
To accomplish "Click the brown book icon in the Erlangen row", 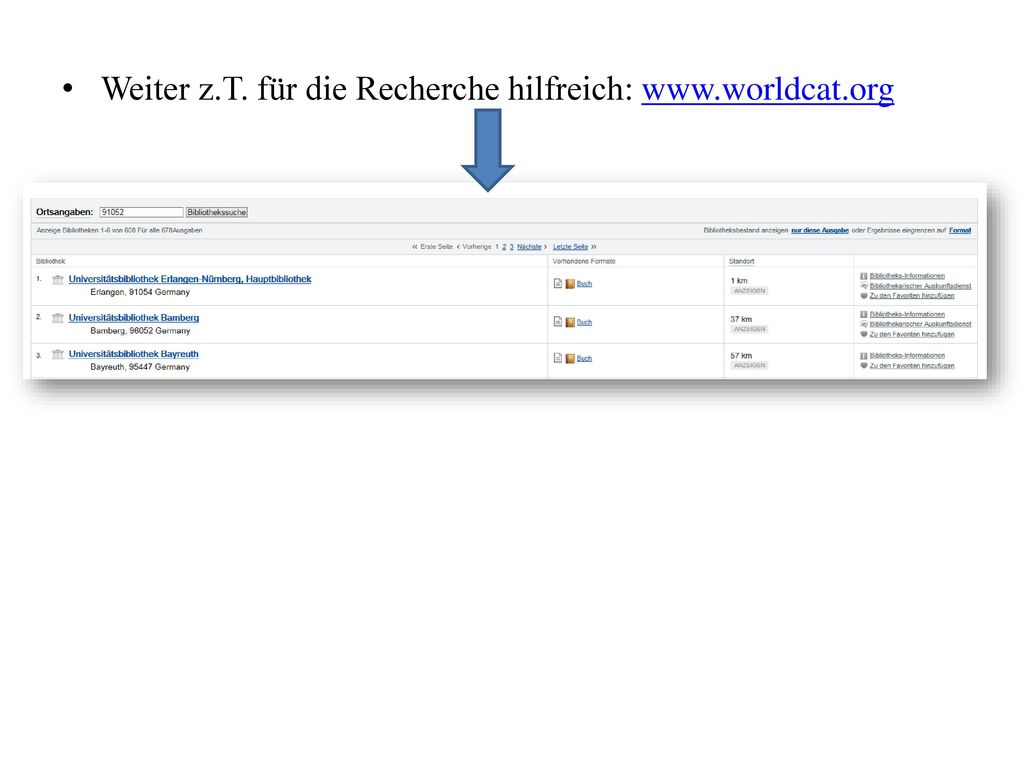I will click(570, 283).
